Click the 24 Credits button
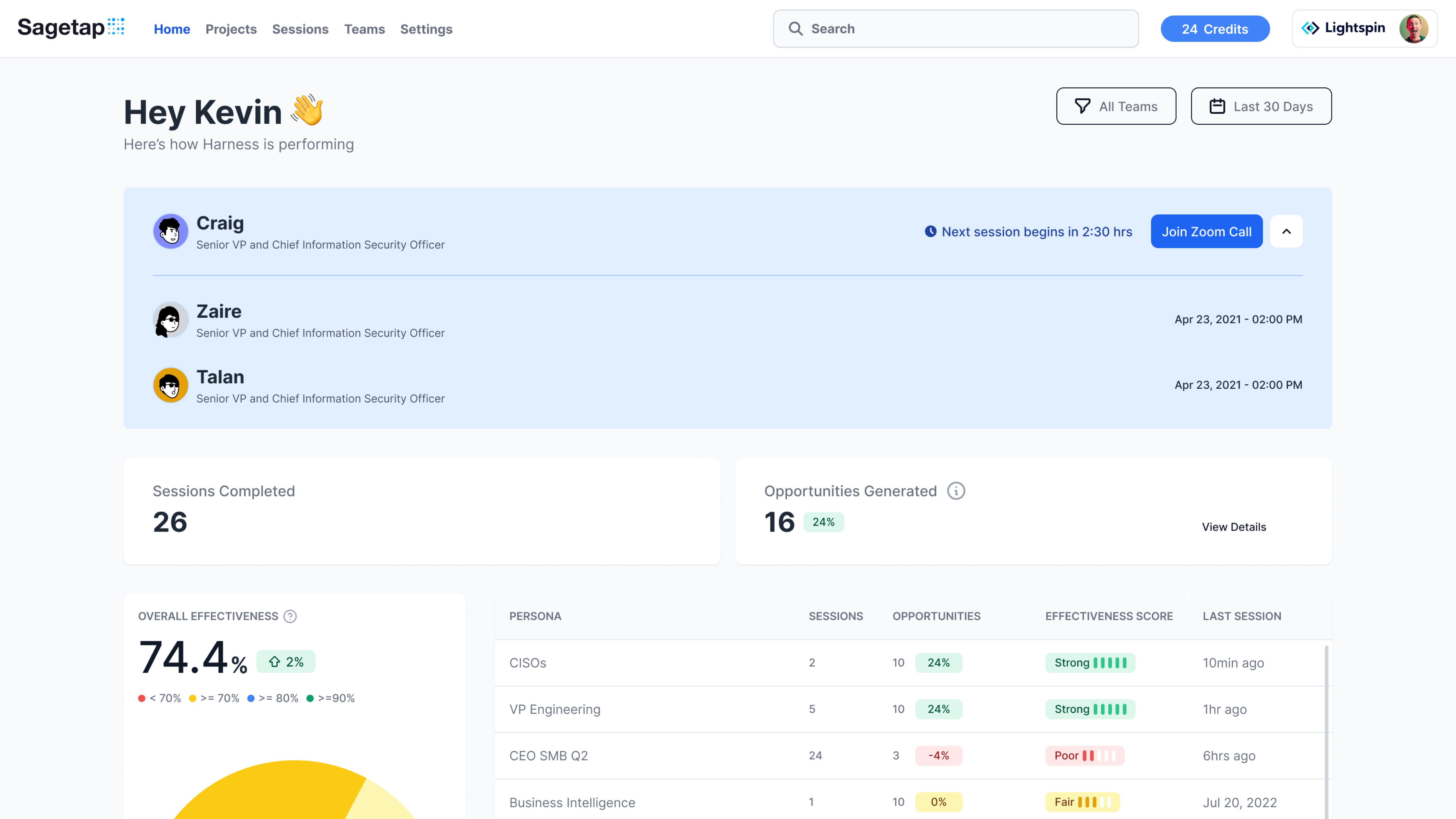The width and height of the screenshot is (1456, 819). coord(1215,29)
